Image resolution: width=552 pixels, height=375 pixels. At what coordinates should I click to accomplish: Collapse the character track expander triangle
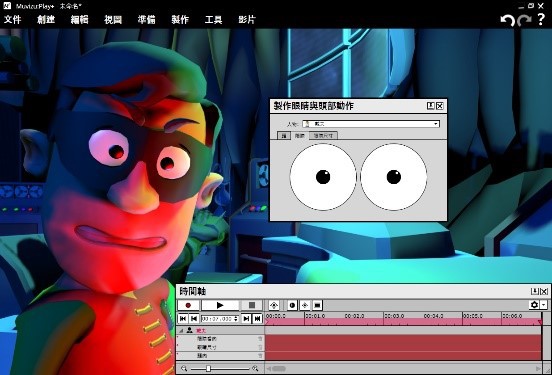pyautogui.click(x=182, y=331)
